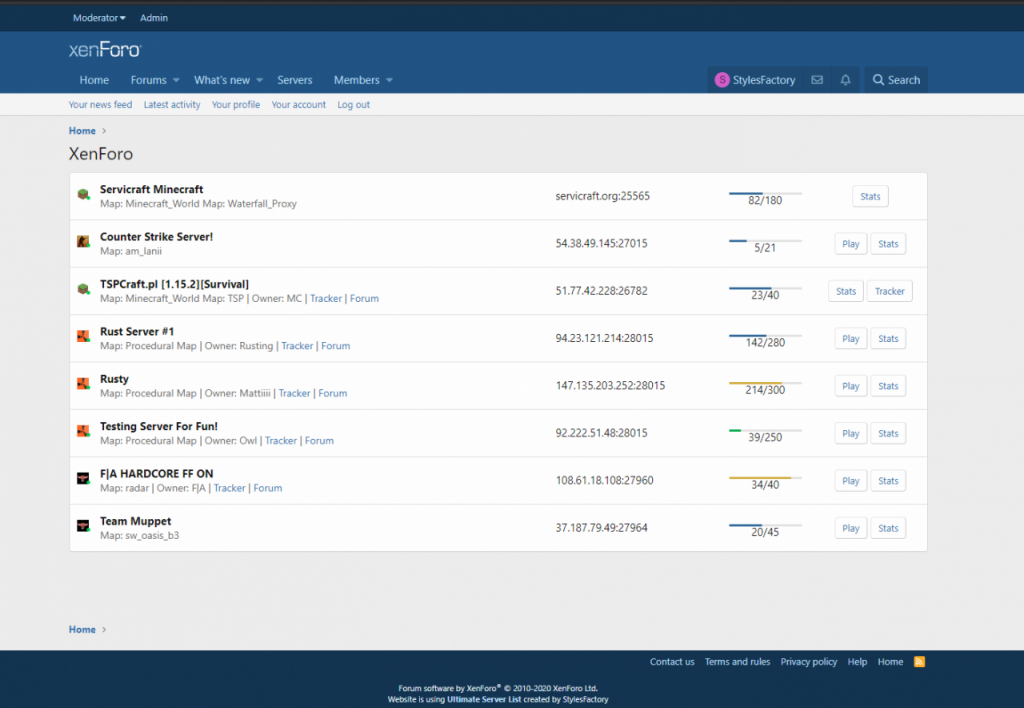Click the Servicraft Minecraft game icon
1024x708 pixels.
(83, 195)
